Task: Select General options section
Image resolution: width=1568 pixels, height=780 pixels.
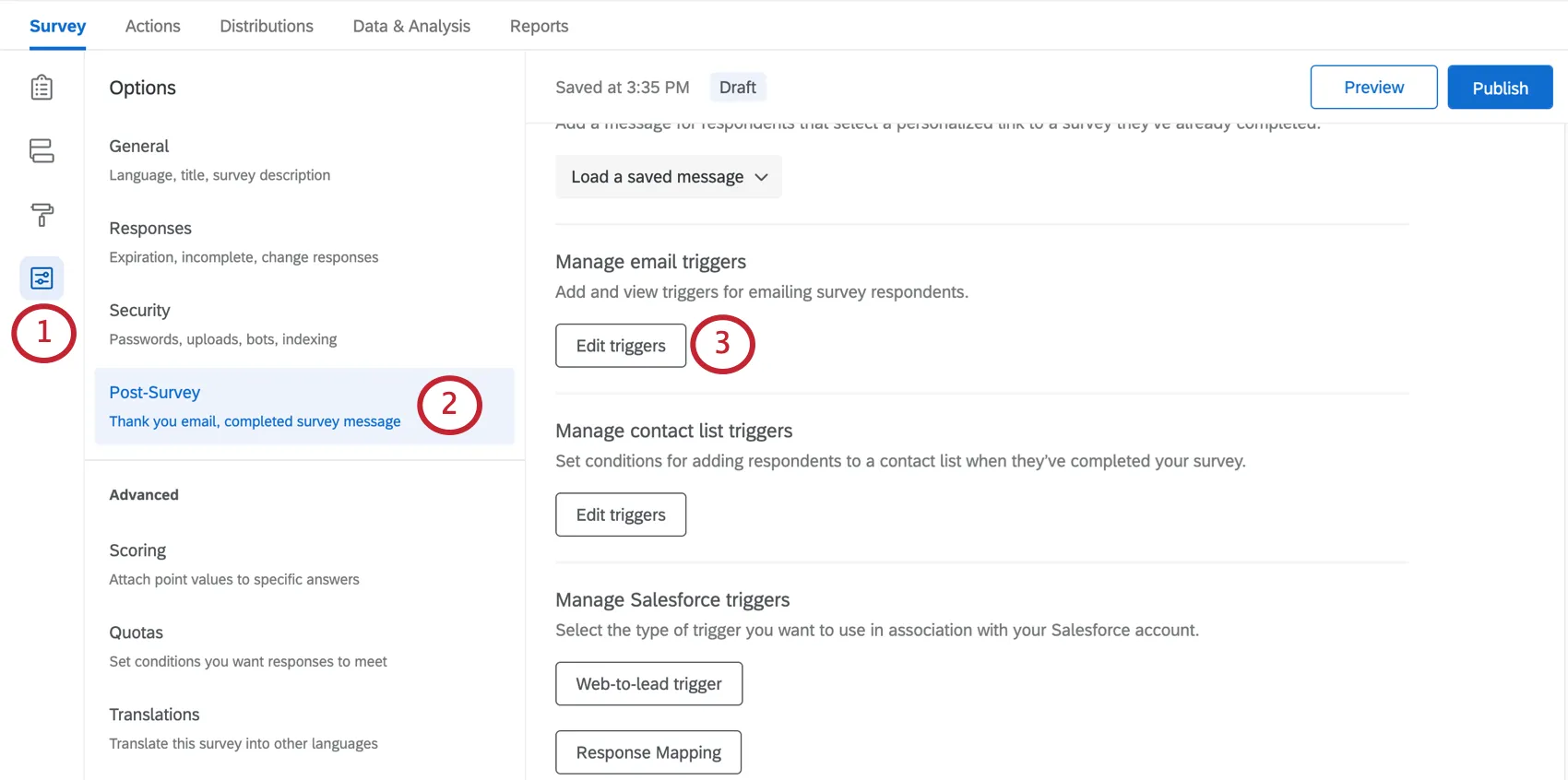Action: (x=220, y=160)
